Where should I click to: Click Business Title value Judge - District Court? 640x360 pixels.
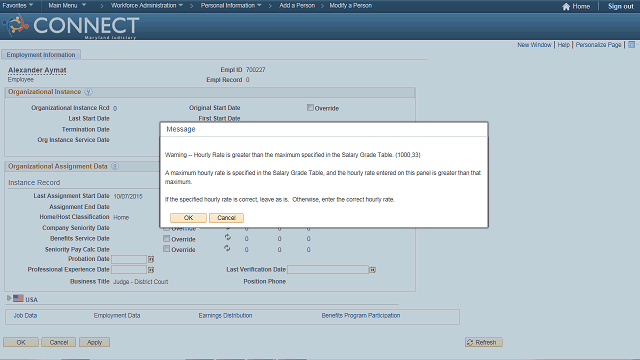pyautogui.click(x=140, y=282)
